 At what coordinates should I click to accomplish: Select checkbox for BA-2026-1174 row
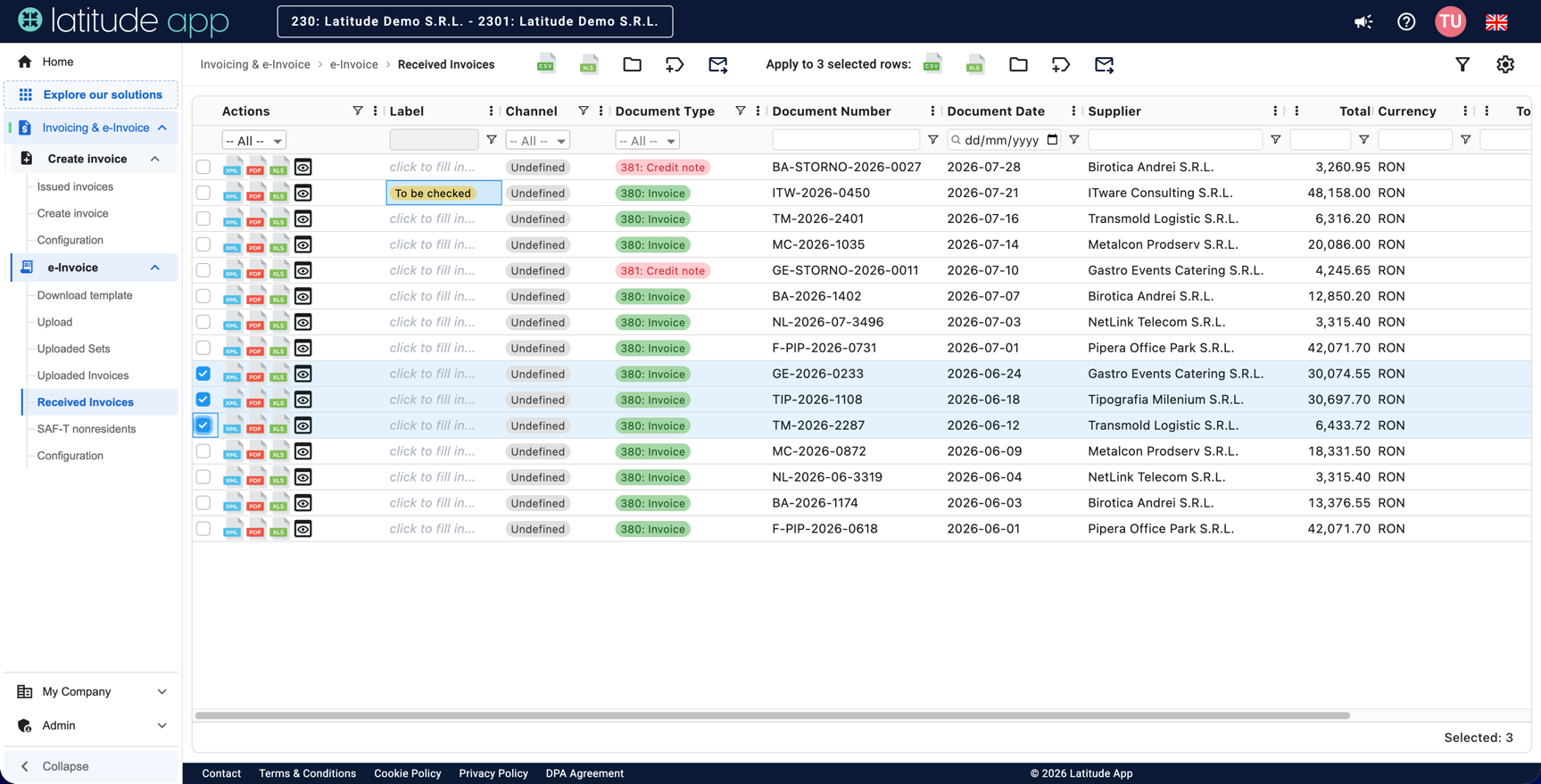pos(203,503)
